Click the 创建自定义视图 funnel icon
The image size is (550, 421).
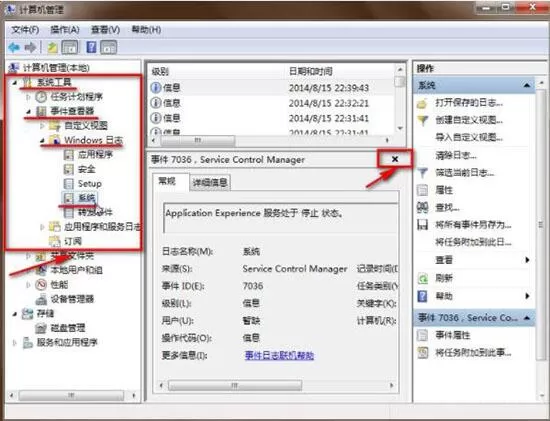tap(423, 120)
